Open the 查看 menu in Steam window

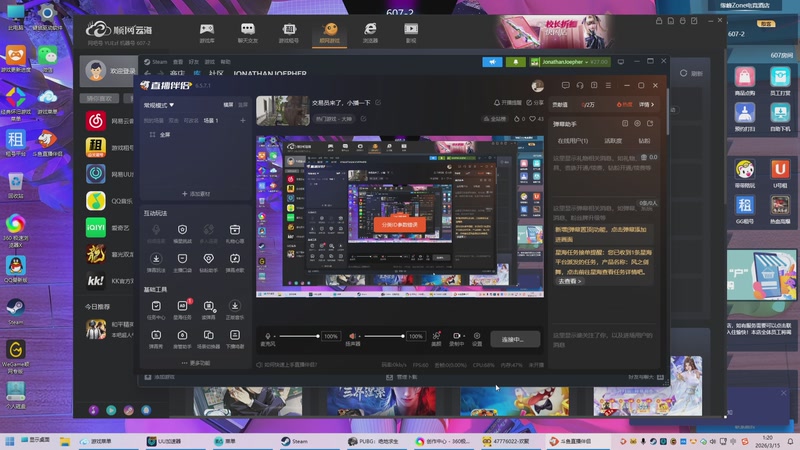[178, 62]
